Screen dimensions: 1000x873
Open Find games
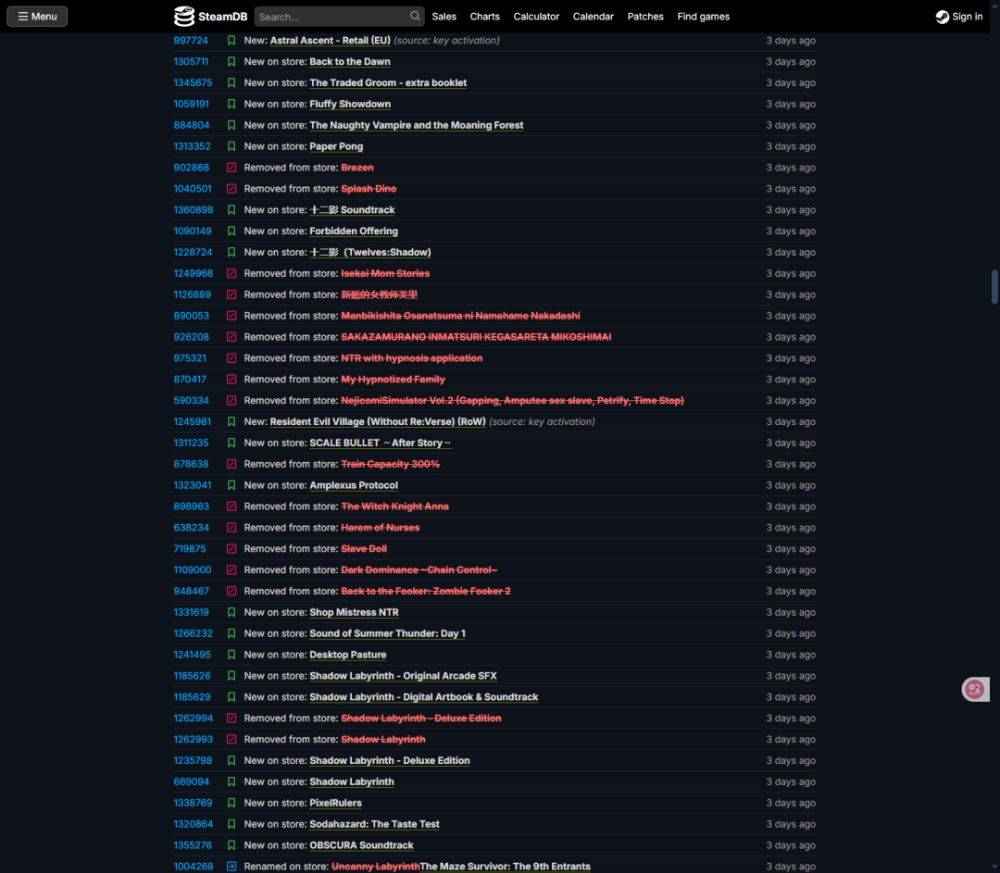[703, 17]
